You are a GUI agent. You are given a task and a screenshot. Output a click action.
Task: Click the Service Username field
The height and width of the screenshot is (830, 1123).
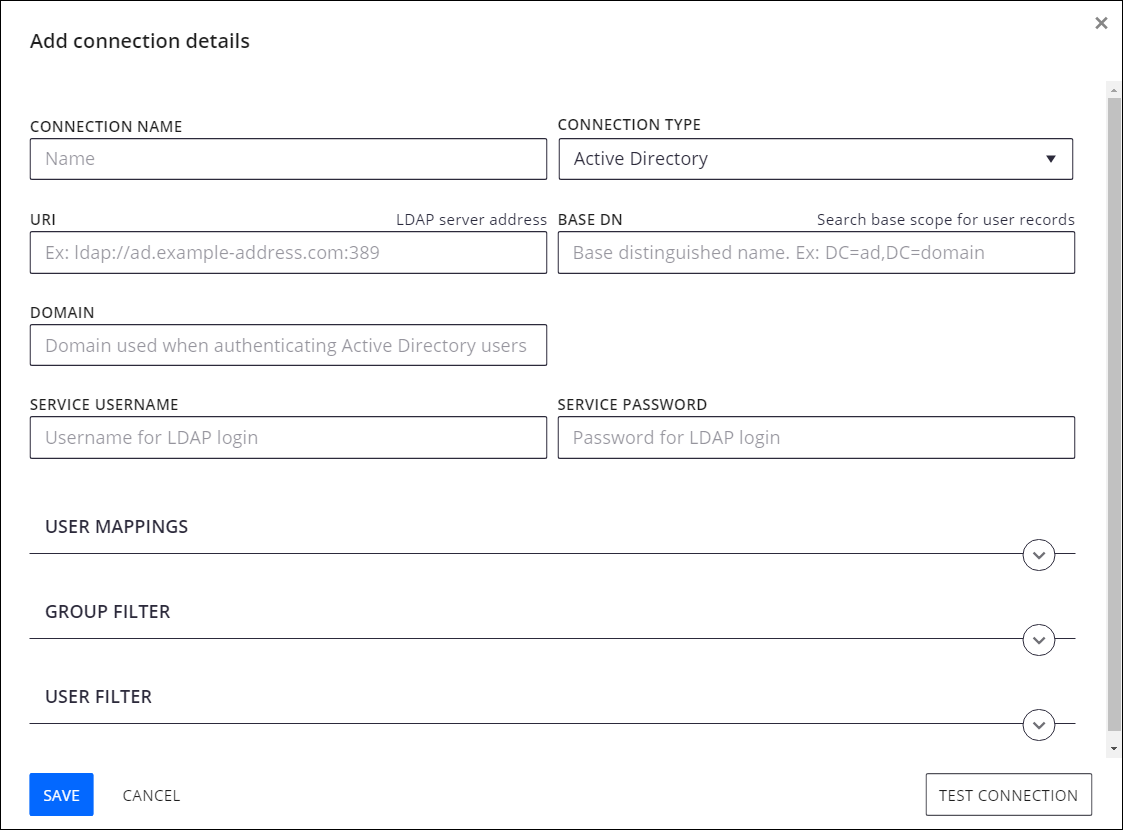pos(288,438)
